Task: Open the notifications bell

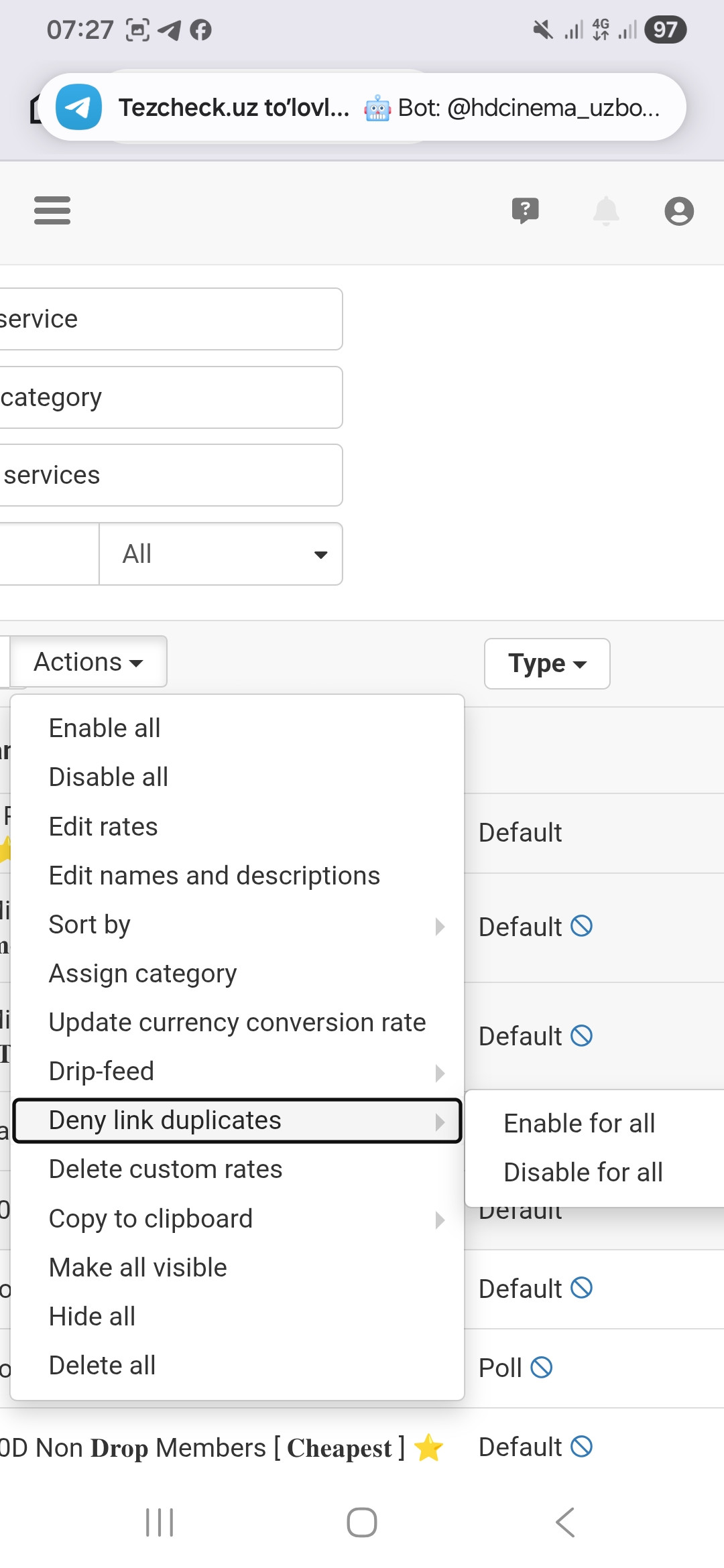Action: [x=606, y=211]
